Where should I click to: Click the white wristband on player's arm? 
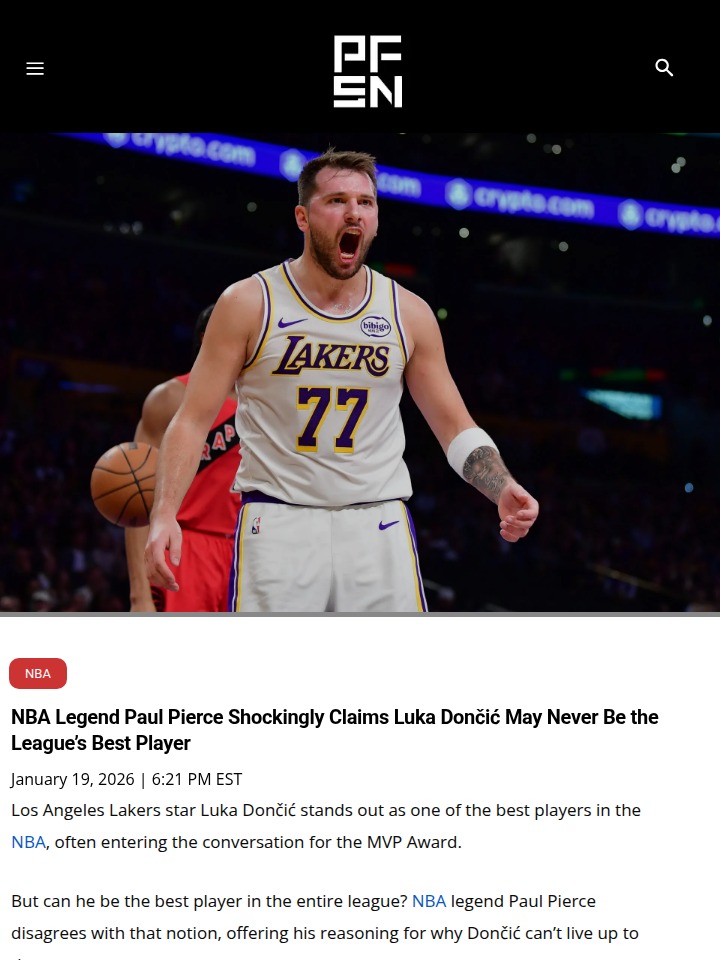472,450
